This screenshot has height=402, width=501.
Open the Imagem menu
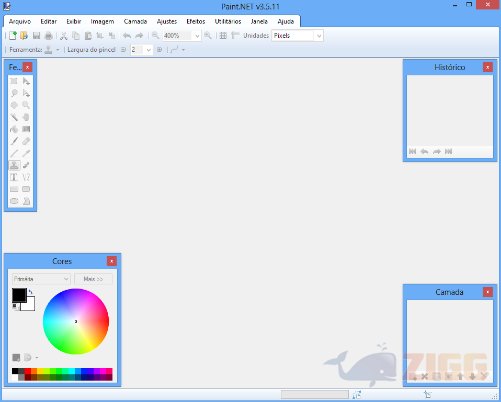point(102,21)
